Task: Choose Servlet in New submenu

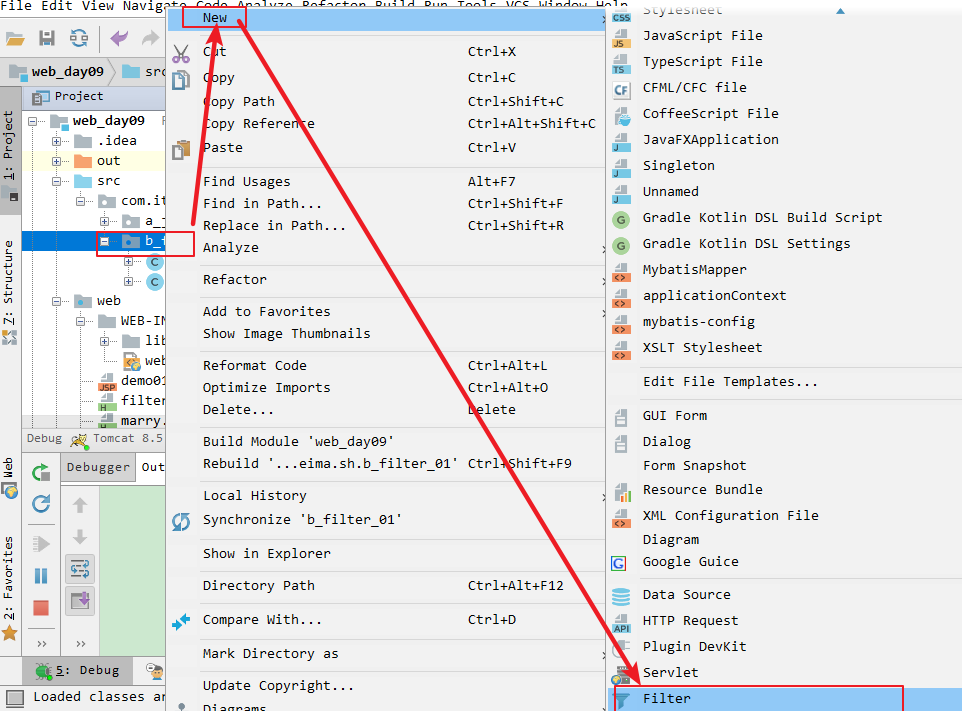Action: coord(784,672)
